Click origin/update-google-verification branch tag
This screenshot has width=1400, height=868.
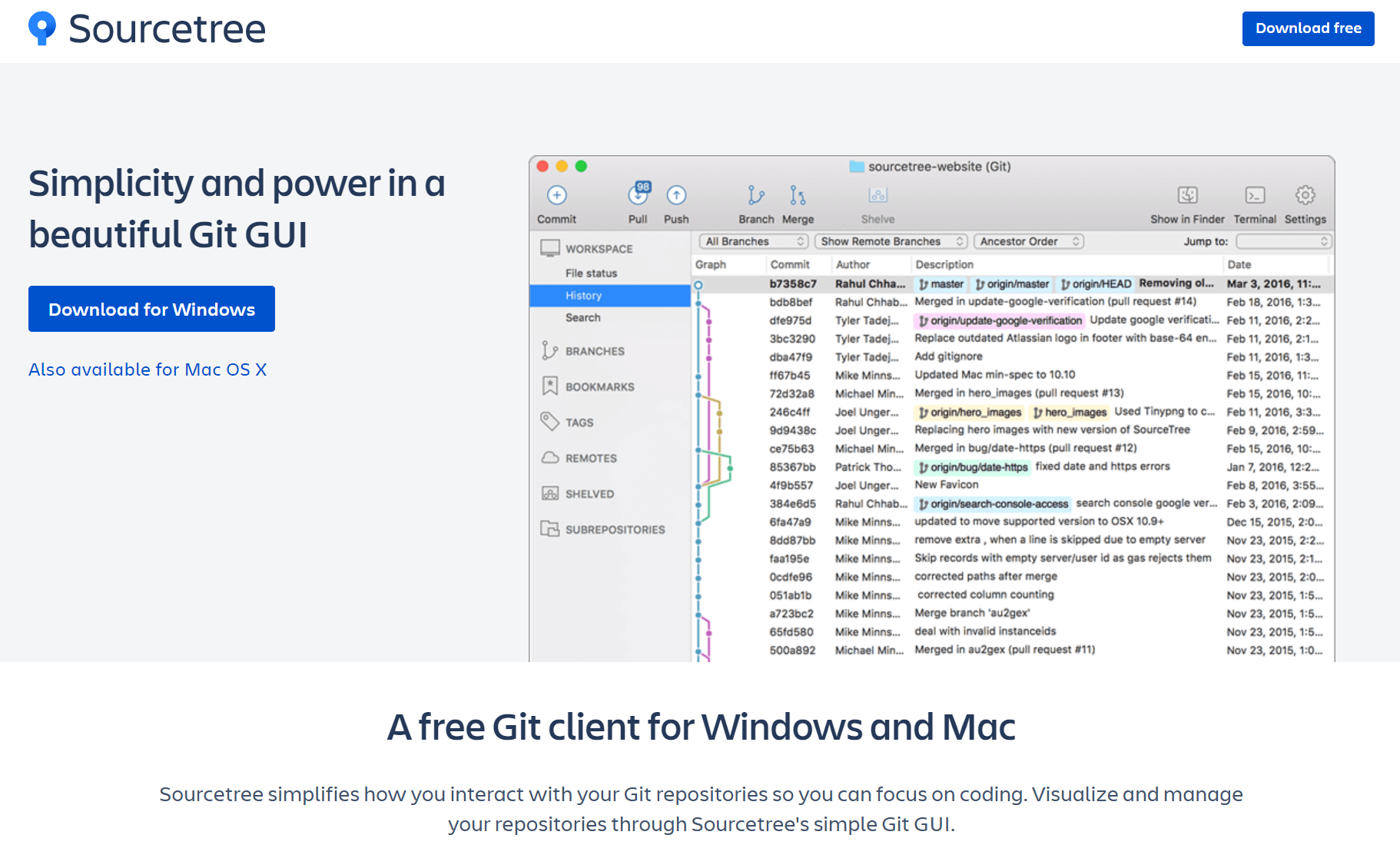(999, 320)
